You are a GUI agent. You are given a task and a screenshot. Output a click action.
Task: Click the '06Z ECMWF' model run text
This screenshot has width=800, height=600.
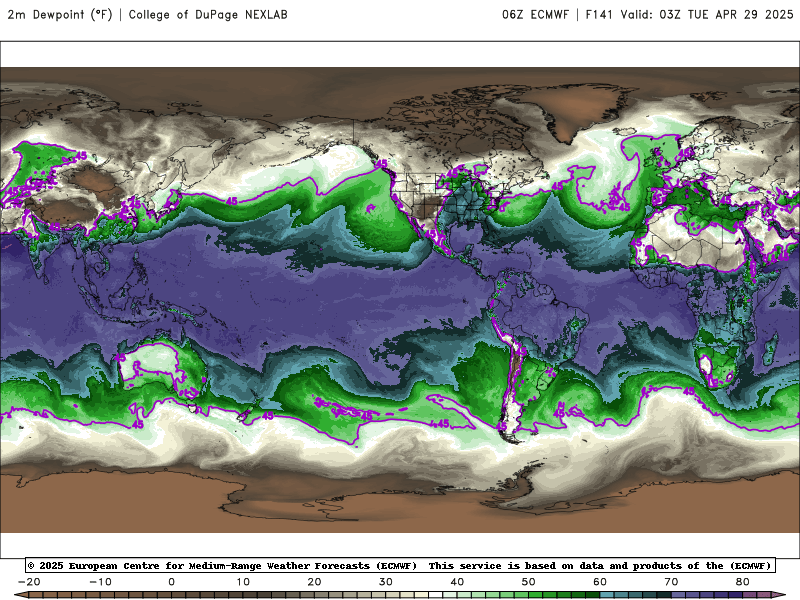pos(535,14)
